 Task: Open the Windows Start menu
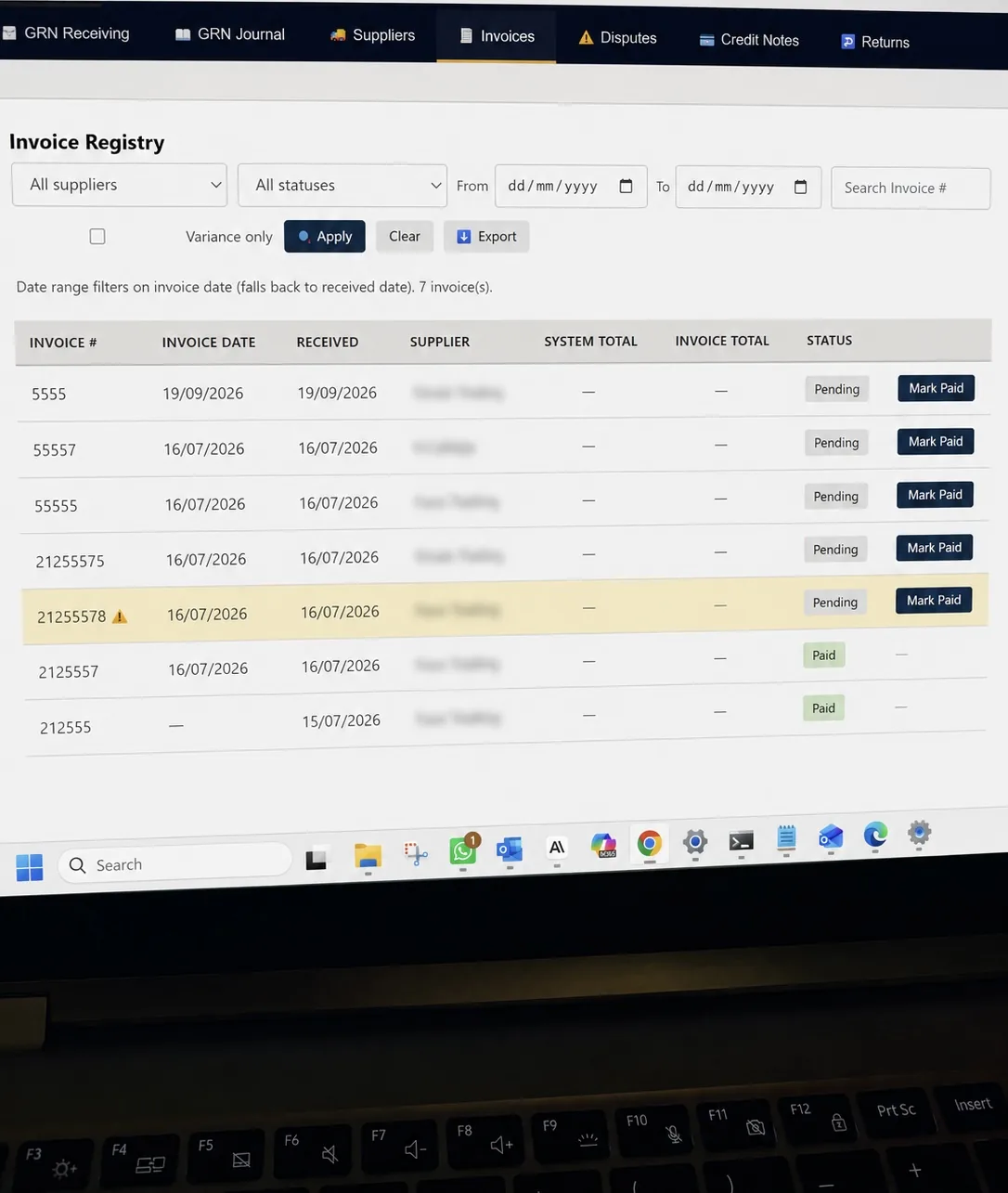click(30, 867)
